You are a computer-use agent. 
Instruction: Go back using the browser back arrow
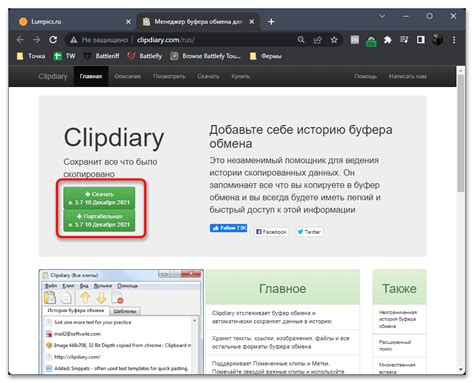[x=20, y=40]
